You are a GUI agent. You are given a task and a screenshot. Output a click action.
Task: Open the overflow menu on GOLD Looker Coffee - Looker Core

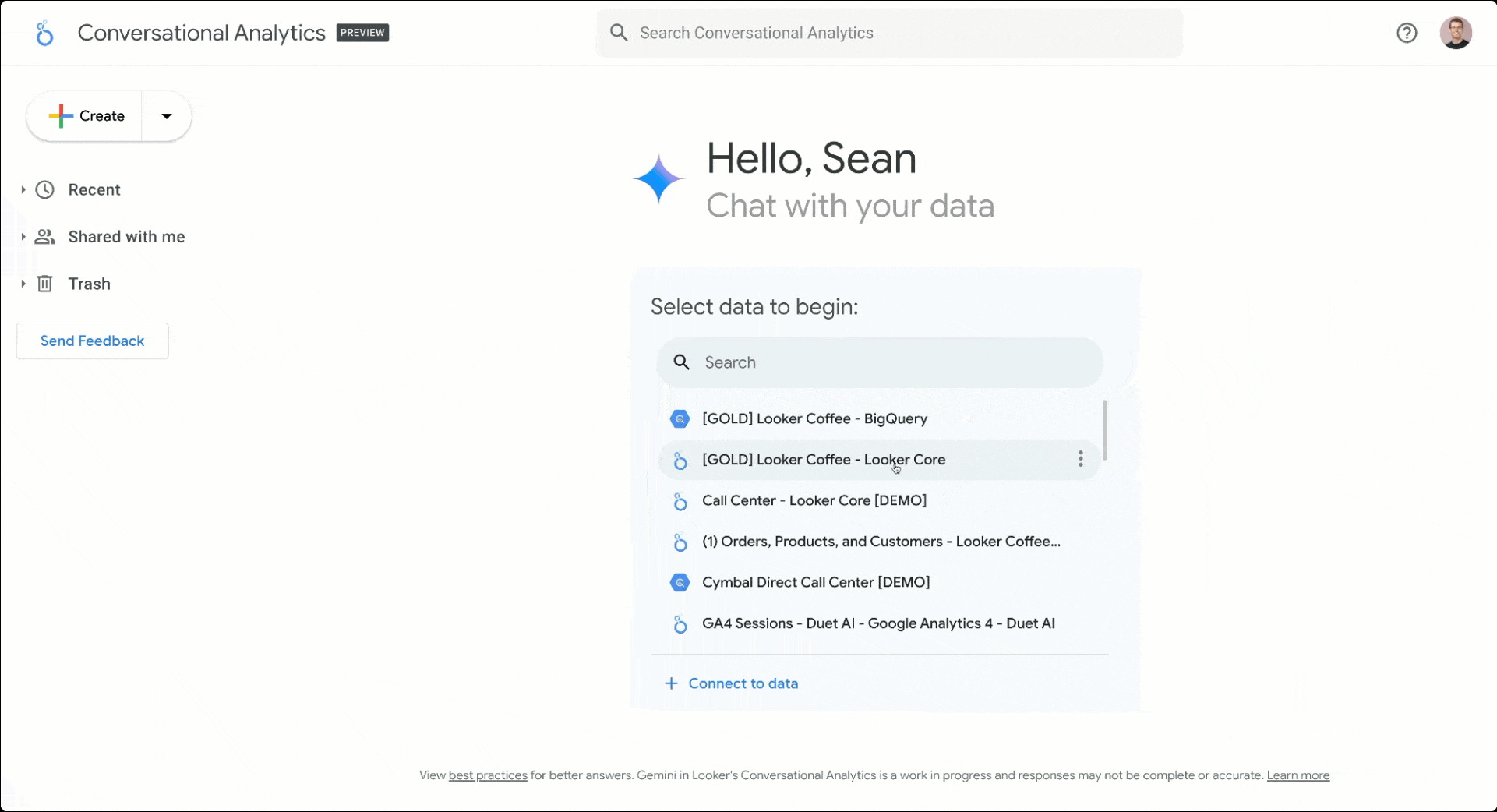click(1081, 460)
